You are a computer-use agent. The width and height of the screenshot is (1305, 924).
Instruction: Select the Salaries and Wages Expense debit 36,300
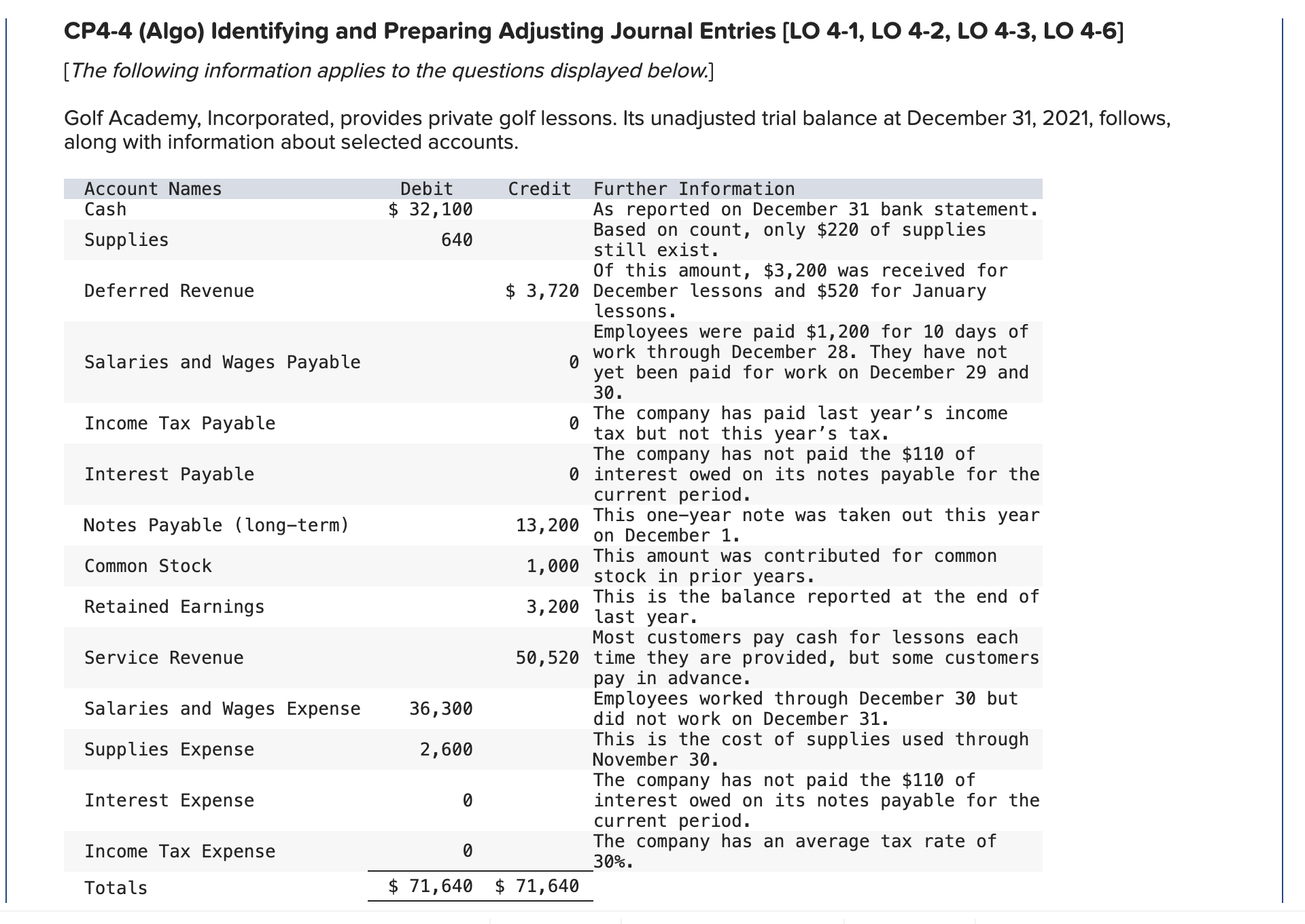coord(440,708)
